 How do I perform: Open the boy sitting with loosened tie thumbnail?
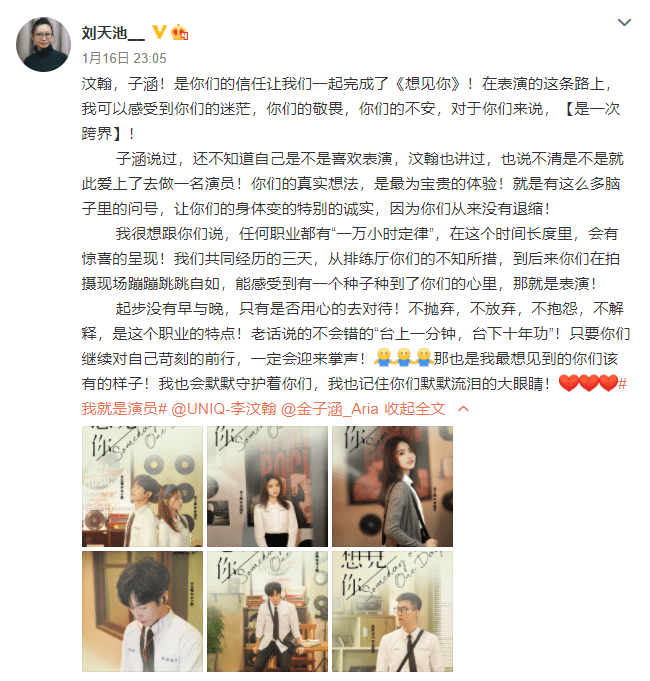tap(267, 612)
